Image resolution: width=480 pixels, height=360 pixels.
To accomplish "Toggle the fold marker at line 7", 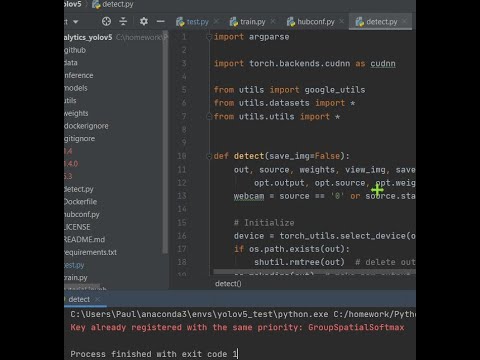I will click(209, 117).
